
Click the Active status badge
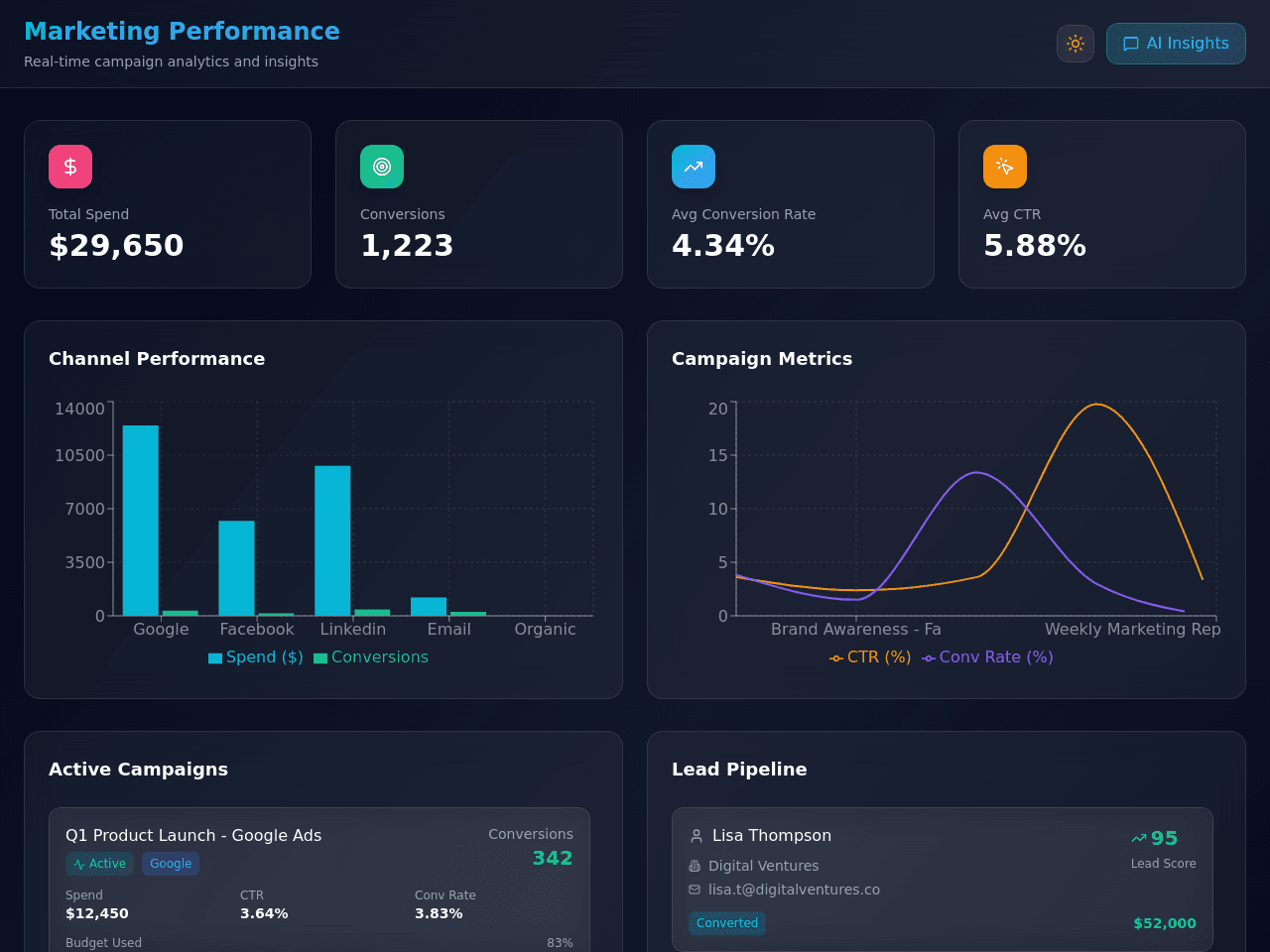click(99, 864)
